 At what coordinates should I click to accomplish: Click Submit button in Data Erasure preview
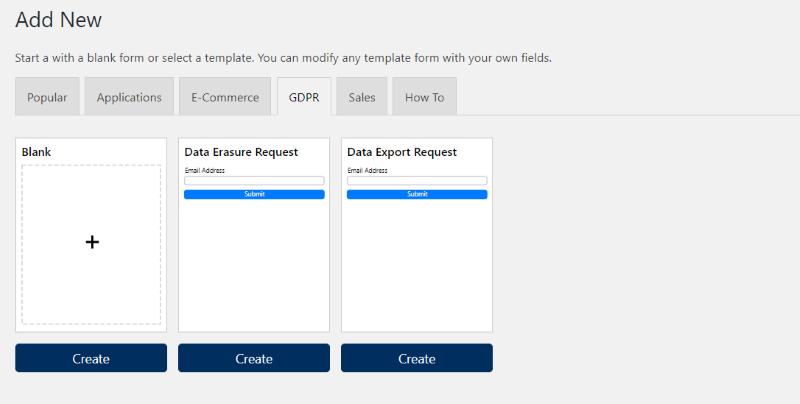(x=254, y=194)
